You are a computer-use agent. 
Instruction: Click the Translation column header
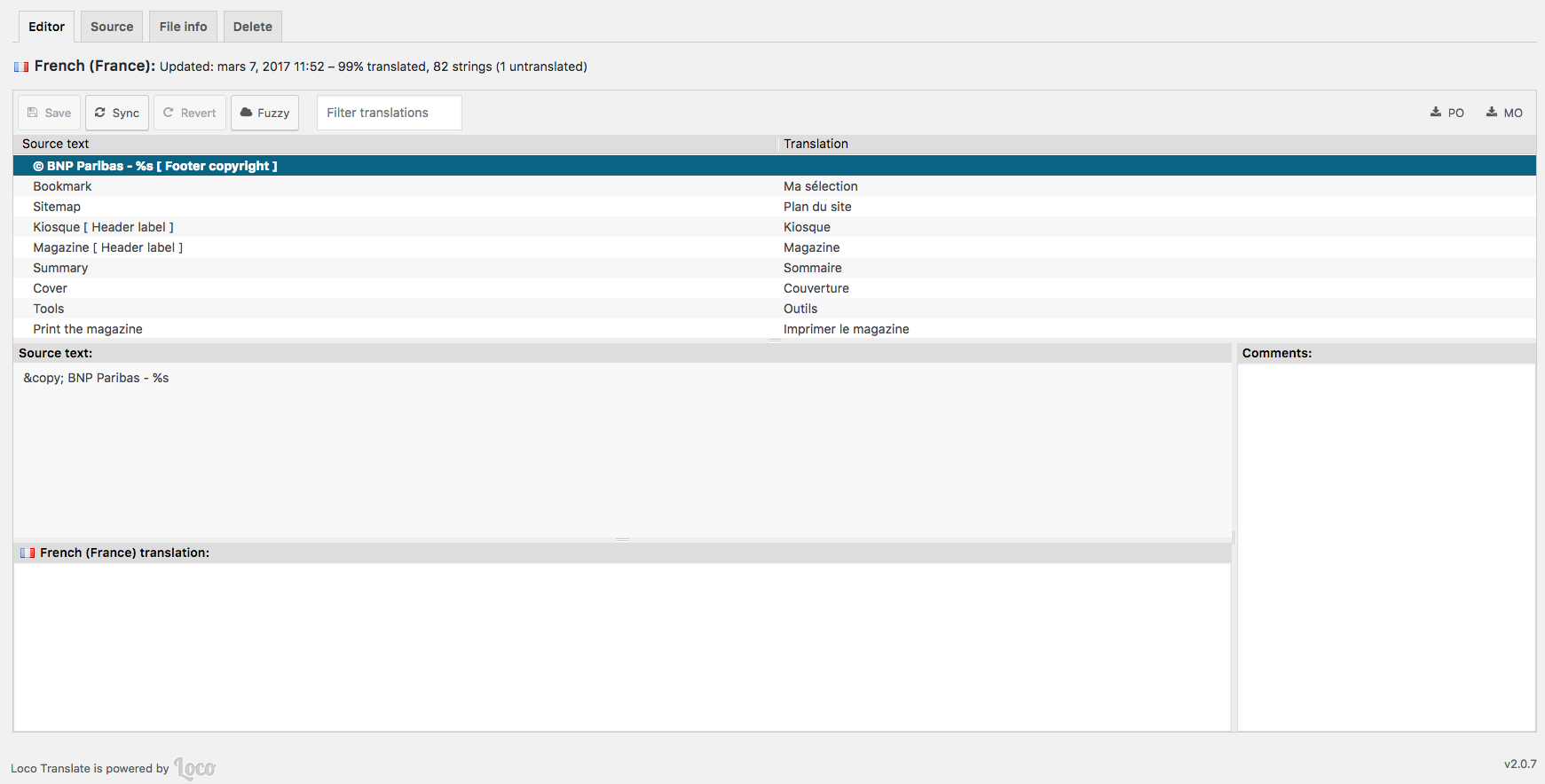click(x=1157, y=144)
